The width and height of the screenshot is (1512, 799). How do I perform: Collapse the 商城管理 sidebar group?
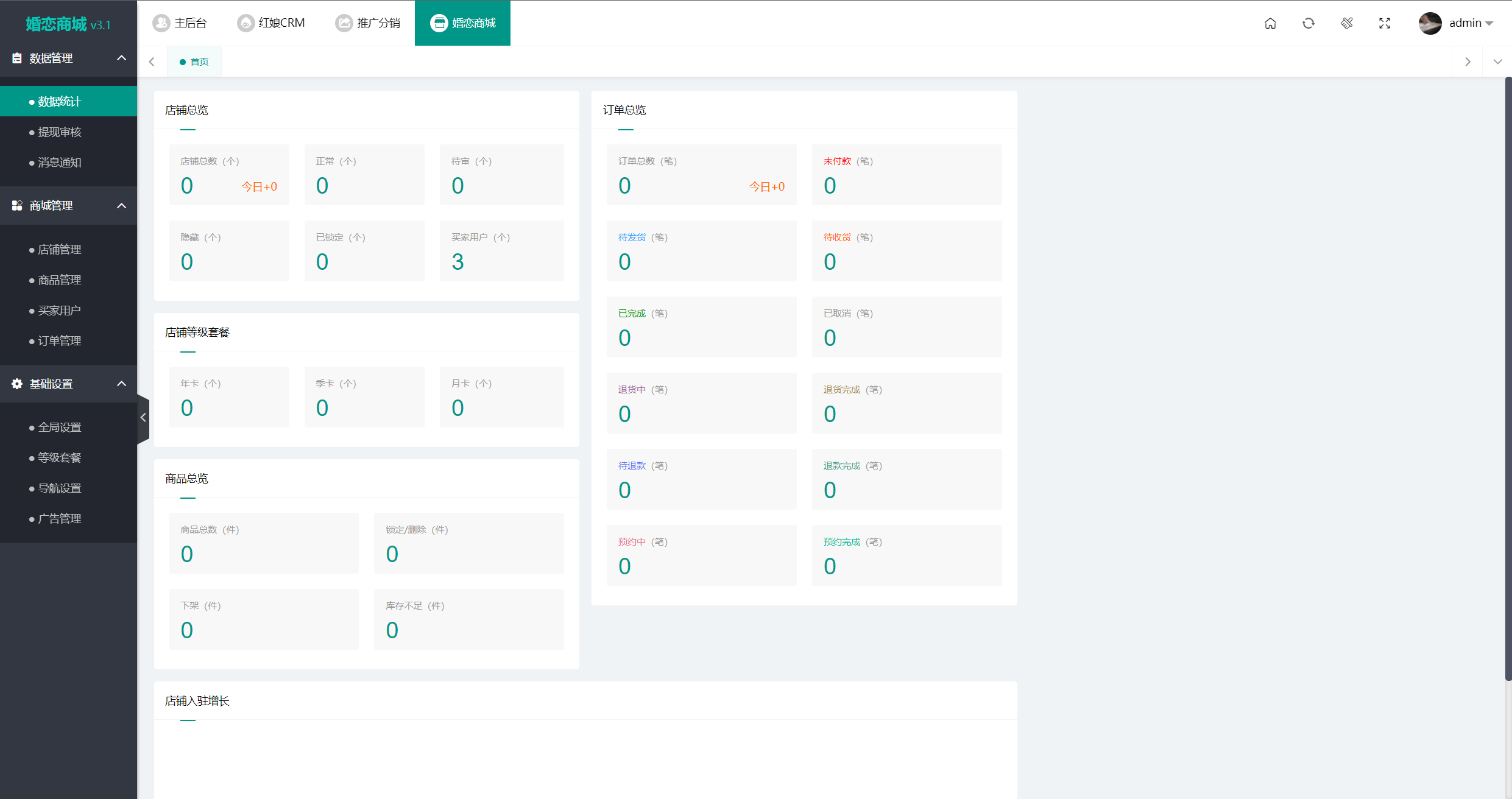[x=121, y=206]
